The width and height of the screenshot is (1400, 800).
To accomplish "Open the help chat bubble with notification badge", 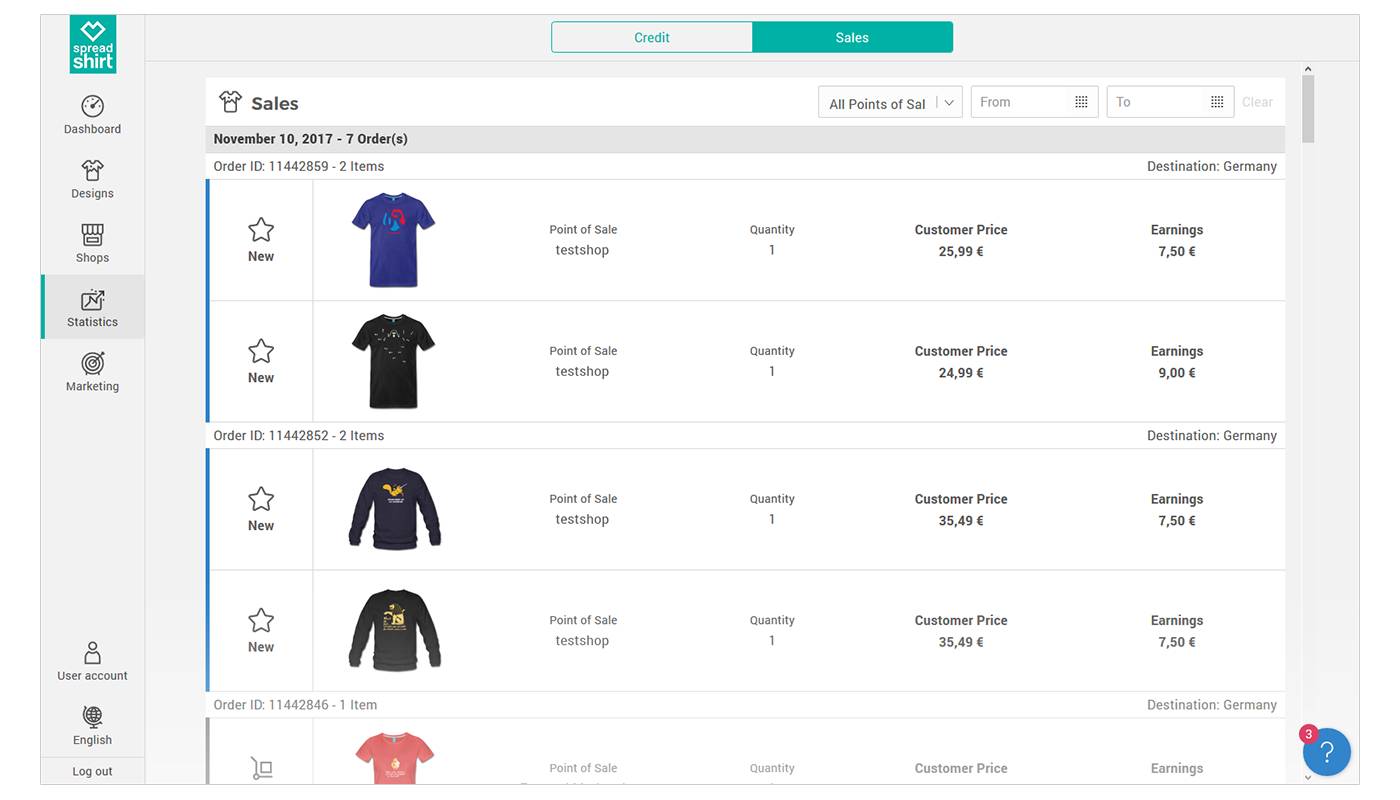I will pyautogui.click(x=1326, y=751).
